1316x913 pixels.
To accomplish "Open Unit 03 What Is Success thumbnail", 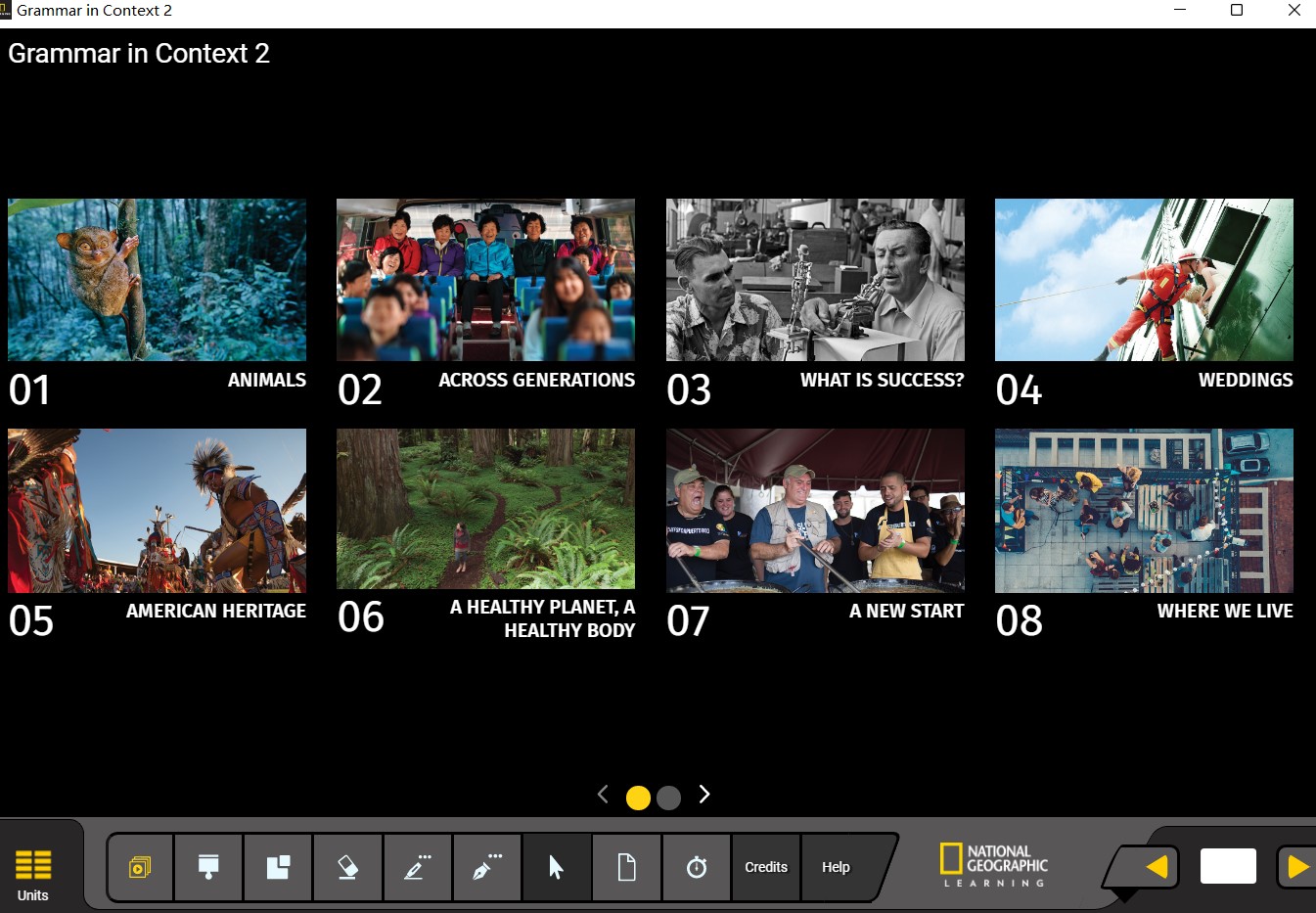I will (x=815, y=280).
